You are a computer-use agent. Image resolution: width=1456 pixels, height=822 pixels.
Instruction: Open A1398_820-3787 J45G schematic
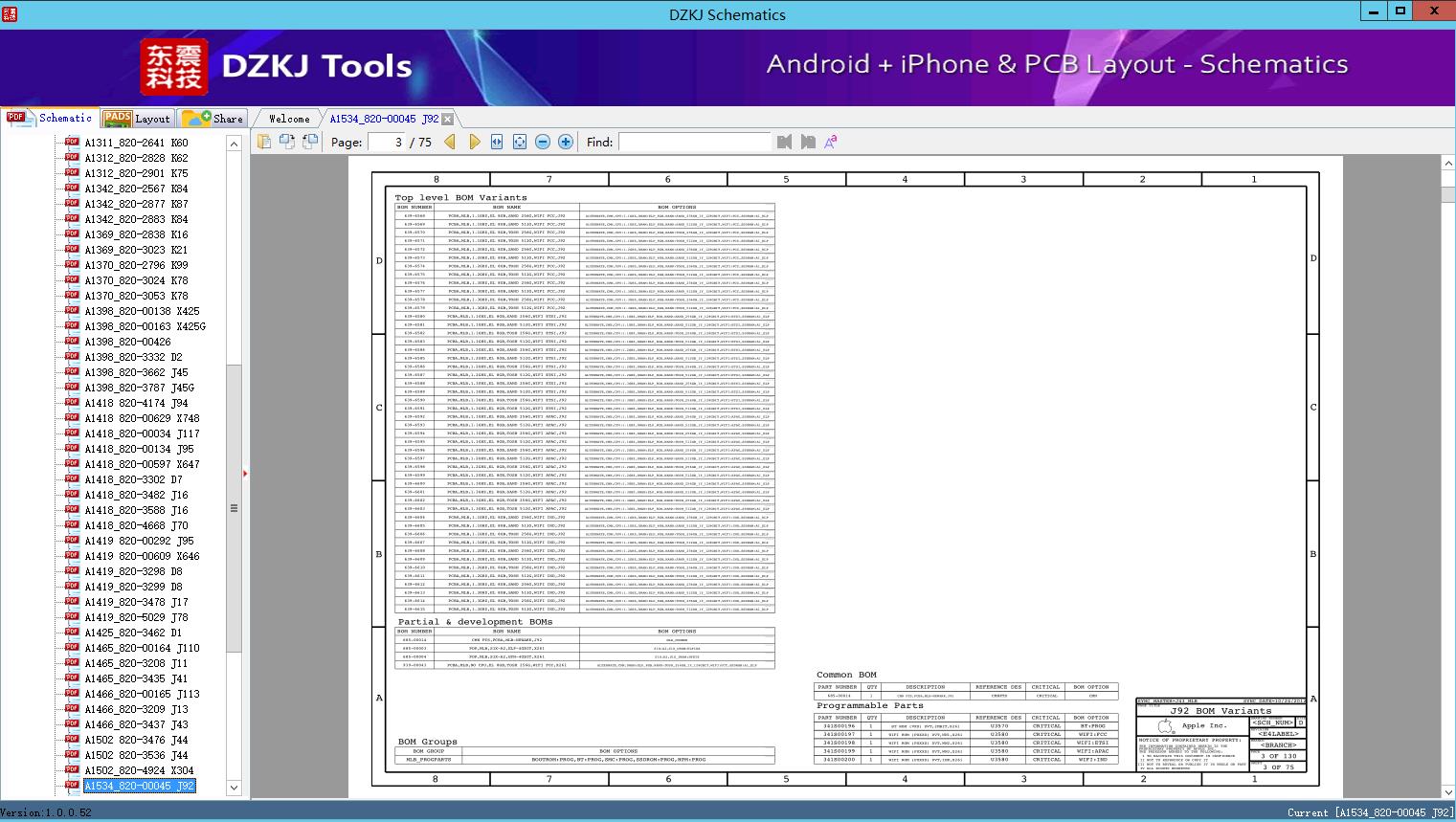(x=139, y=388)
